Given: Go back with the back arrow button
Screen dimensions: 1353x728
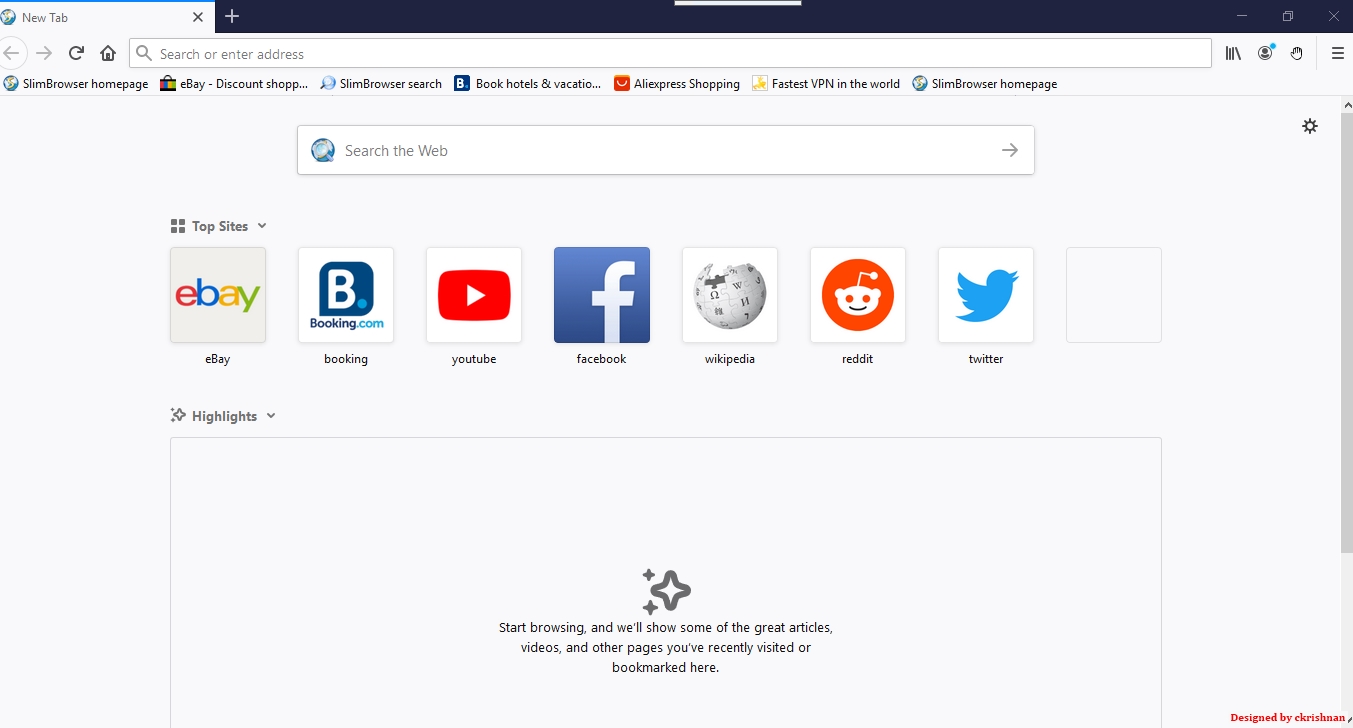Looking at the screenshot, I should [10, 53].
